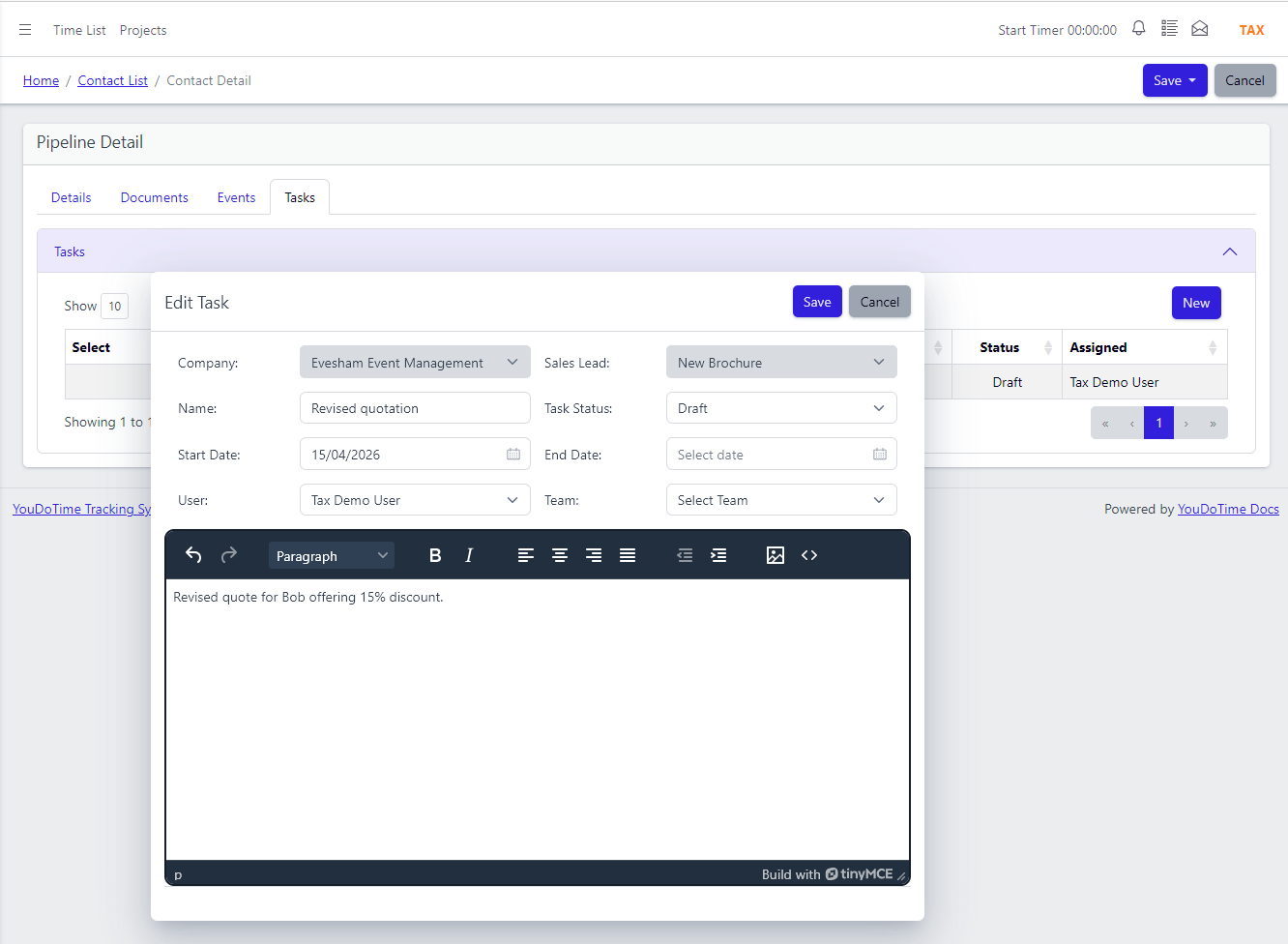Screen dimensions: 1288x944
Task: Increase indent in editor
Action: click(718, 555)
